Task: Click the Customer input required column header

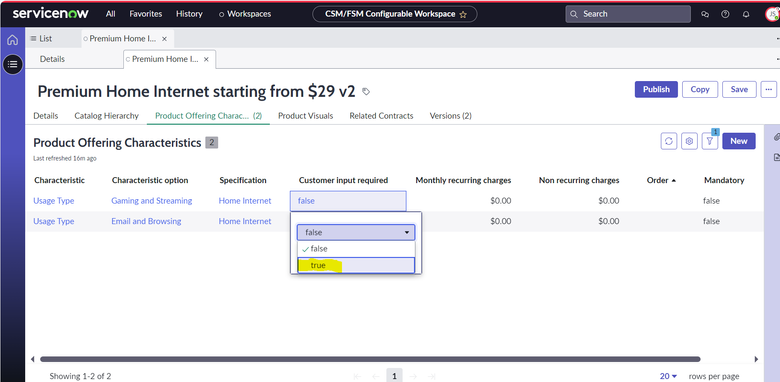Action: (343, 180)
